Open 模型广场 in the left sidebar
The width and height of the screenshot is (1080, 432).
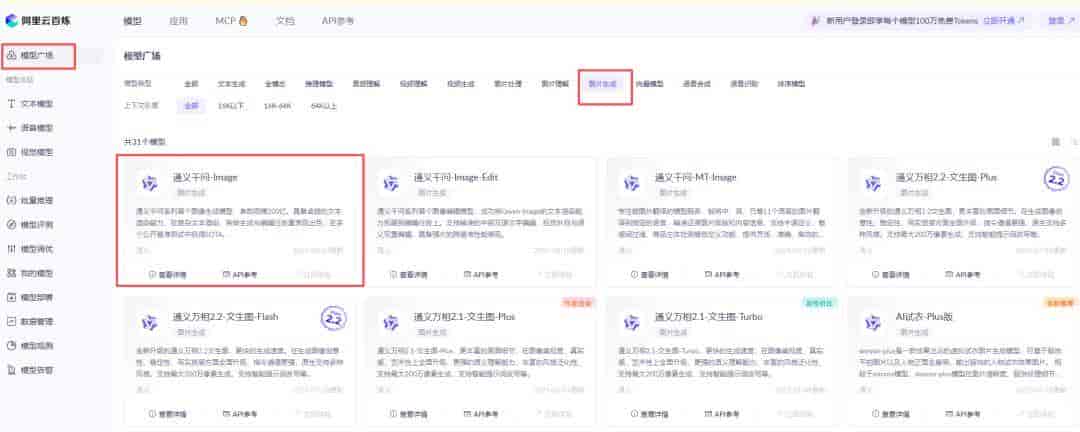pyautogui.click(x=37, y=55)
